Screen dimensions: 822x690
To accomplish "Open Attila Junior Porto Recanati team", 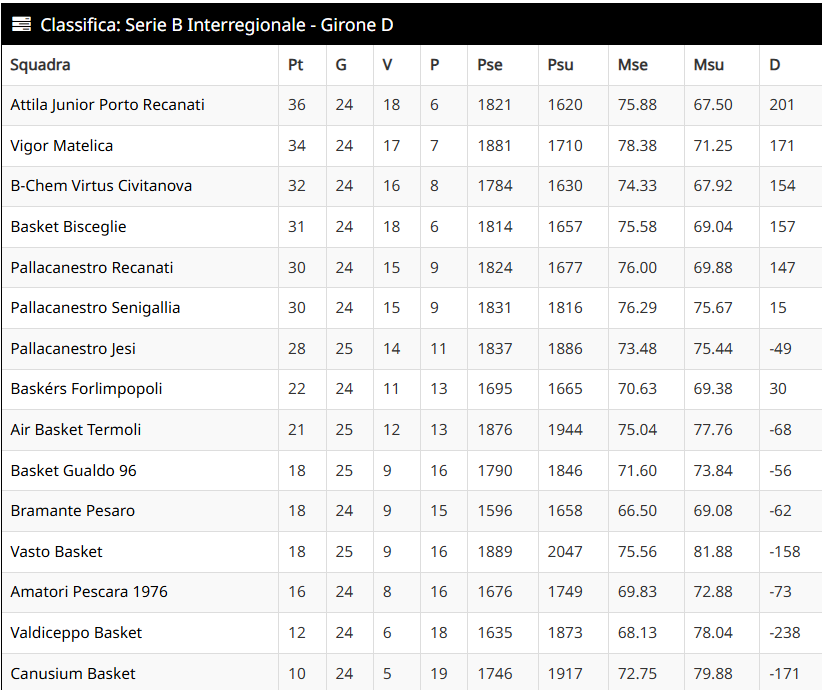I will pos(107,105).
